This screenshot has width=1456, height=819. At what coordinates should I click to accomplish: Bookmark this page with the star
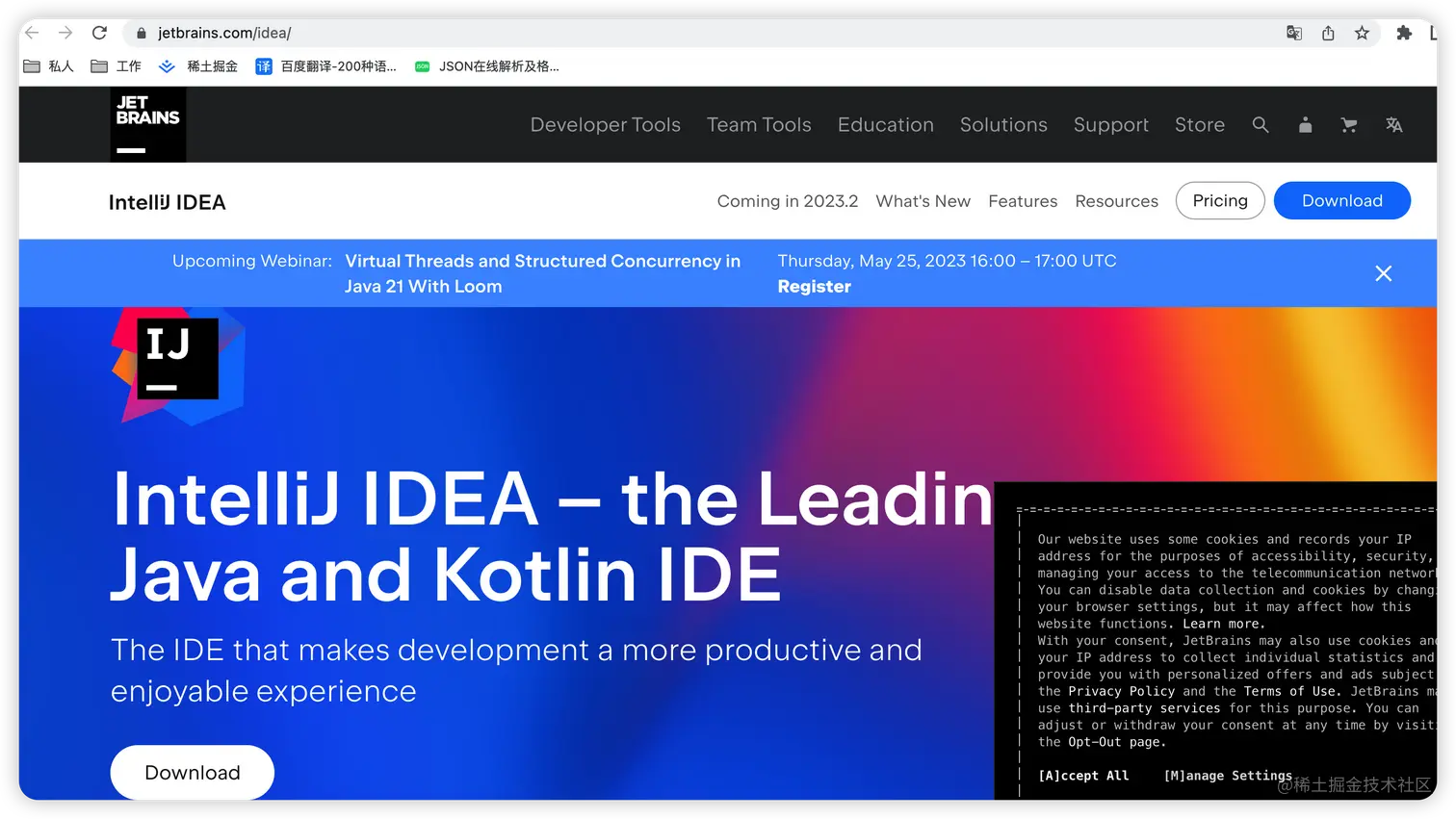(1362, 33)
